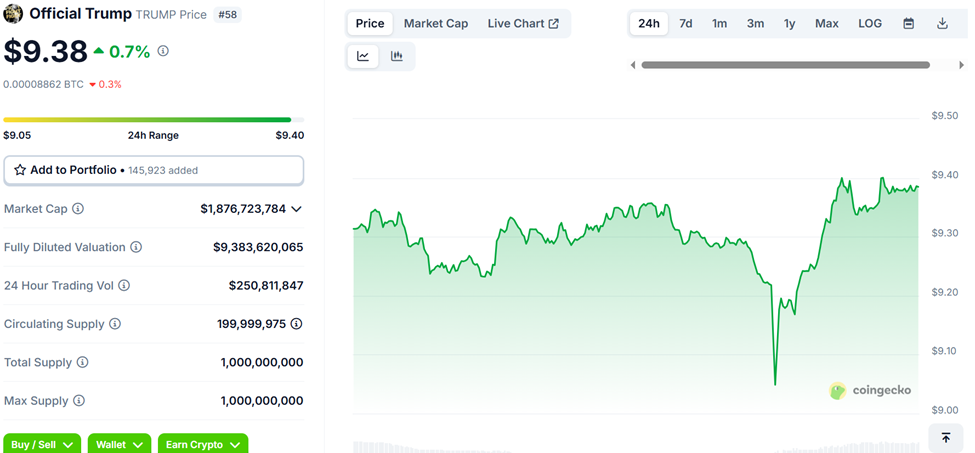Toggle the LOG scale option
975x453 pixels.
870,23
